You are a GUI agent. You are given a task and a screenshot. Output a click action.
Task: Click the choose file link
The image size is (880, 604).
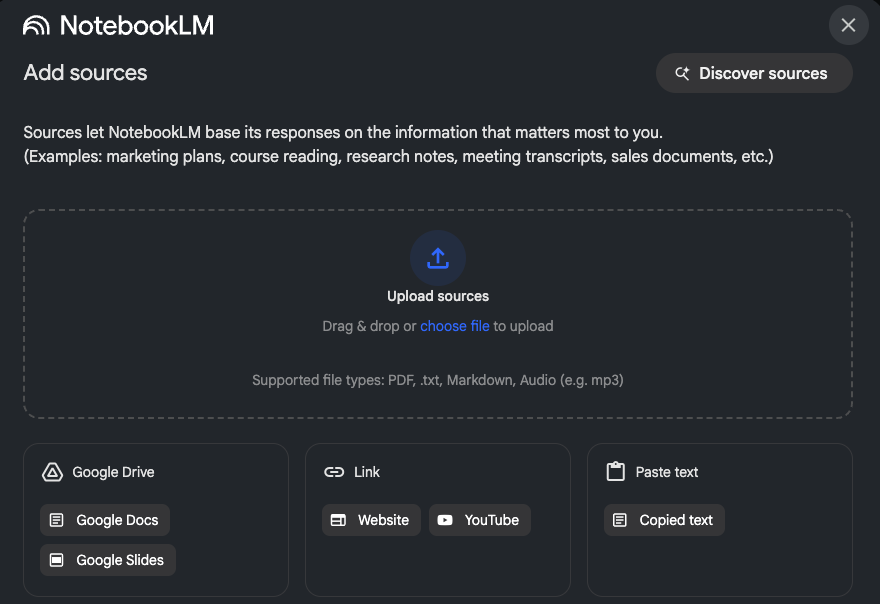[x=455, y=326]
